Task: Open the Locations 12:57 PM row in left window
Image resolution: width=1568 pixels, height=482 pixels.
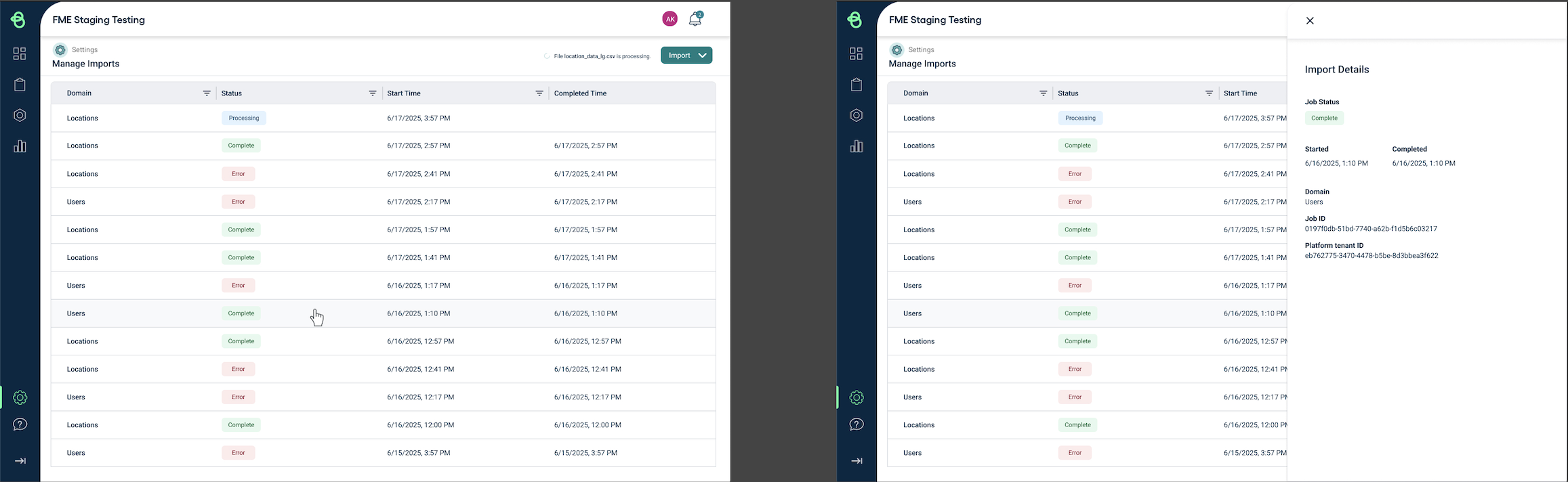Action: 383,341
